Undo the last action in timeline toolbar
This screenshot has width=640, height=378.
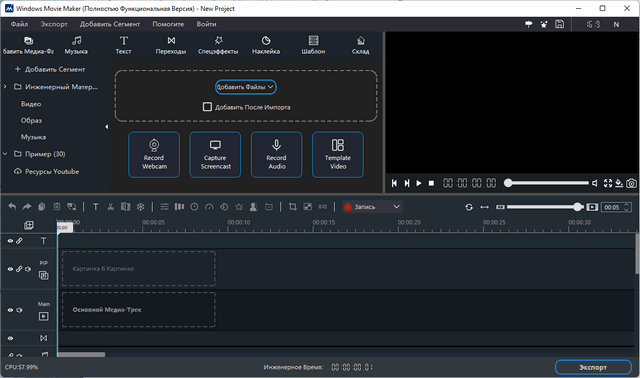pyautogui.click(x=12, y=207)
